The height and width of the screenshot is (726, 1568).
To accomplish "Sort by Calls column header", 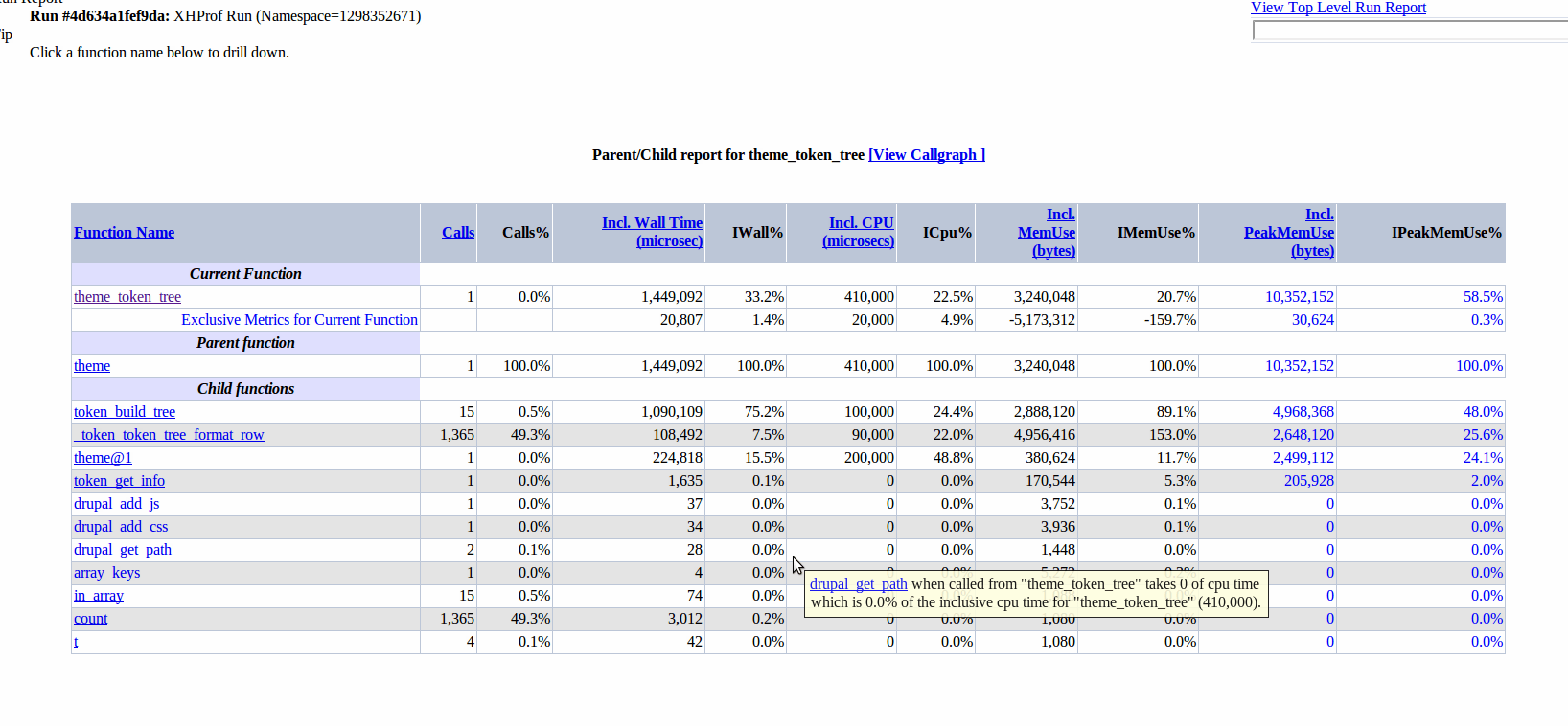I will coord(458,233).
